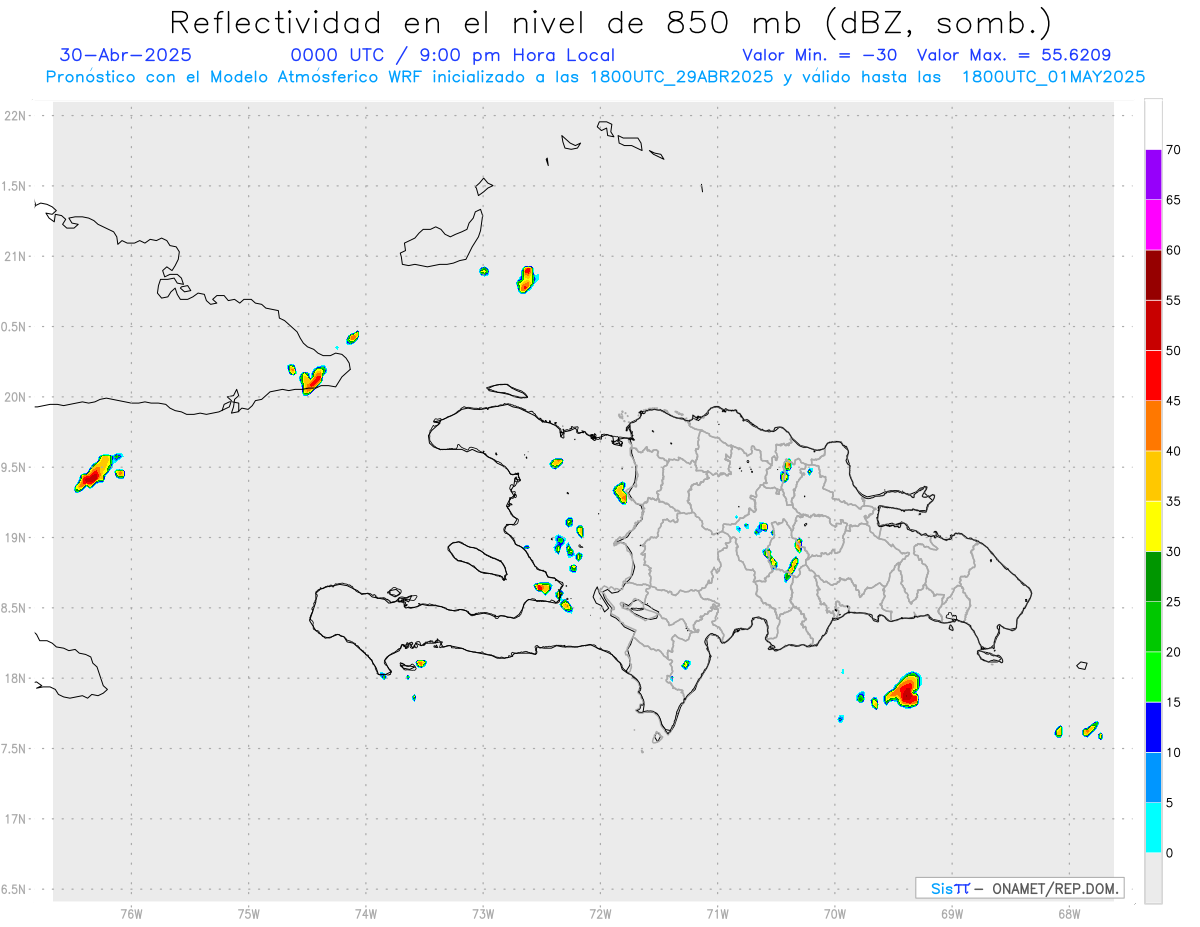The height and width of the screenshot is (927, 1200).
Task: Click the '69W' longitude label
Action: coord(952,913)
